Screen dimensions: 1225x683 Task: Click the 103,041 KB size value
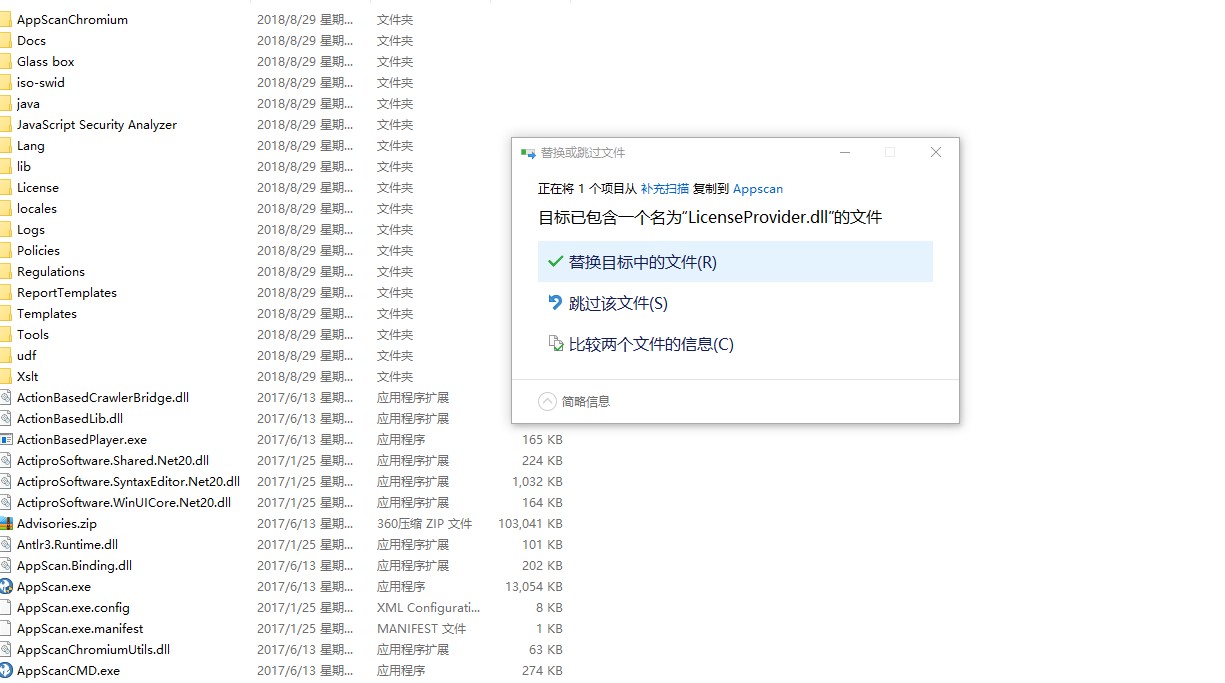(x=530, y=523)
